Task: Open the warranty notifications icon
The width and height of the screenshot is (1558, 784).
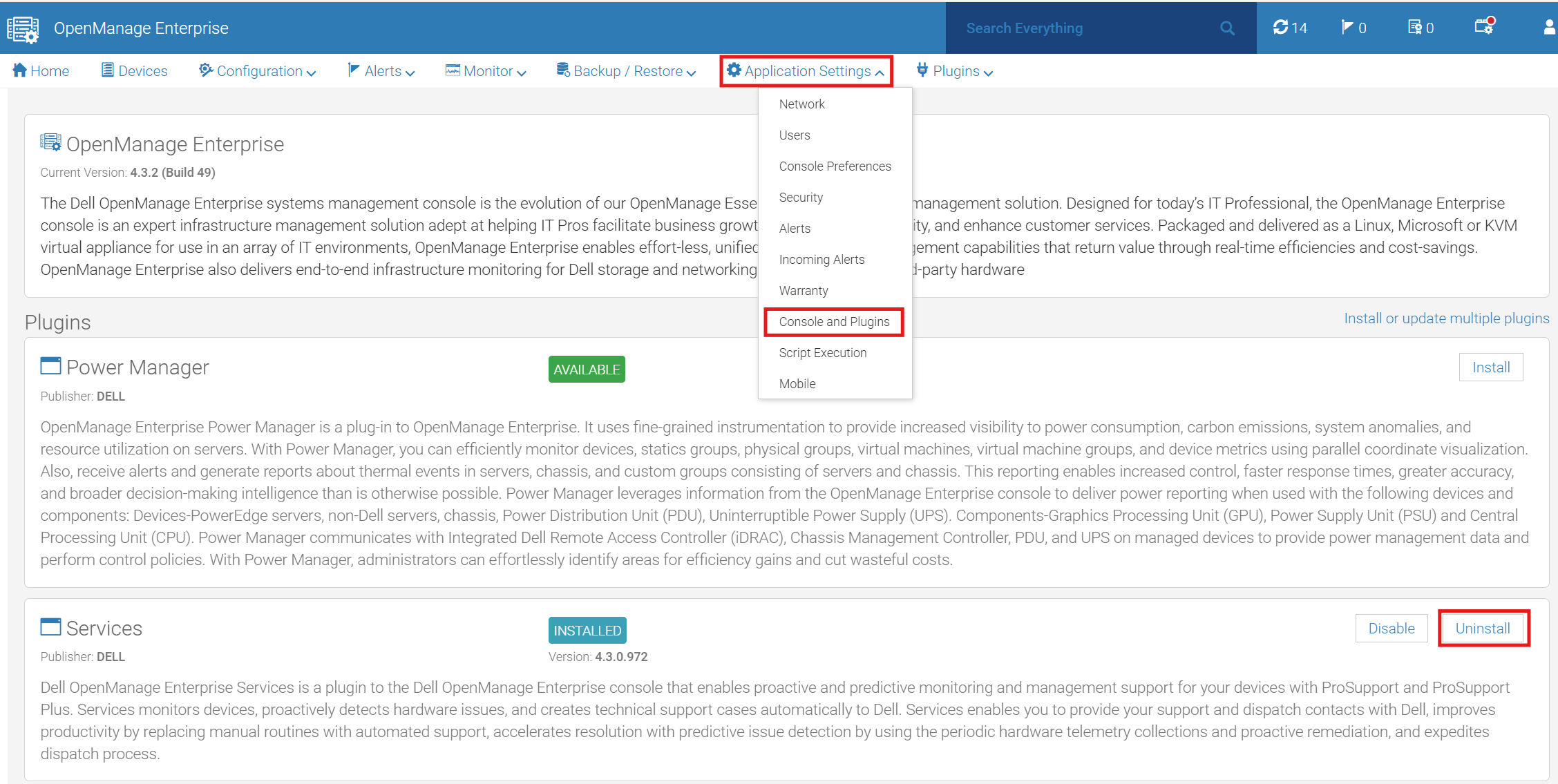Action: (x=1418, y=28)
